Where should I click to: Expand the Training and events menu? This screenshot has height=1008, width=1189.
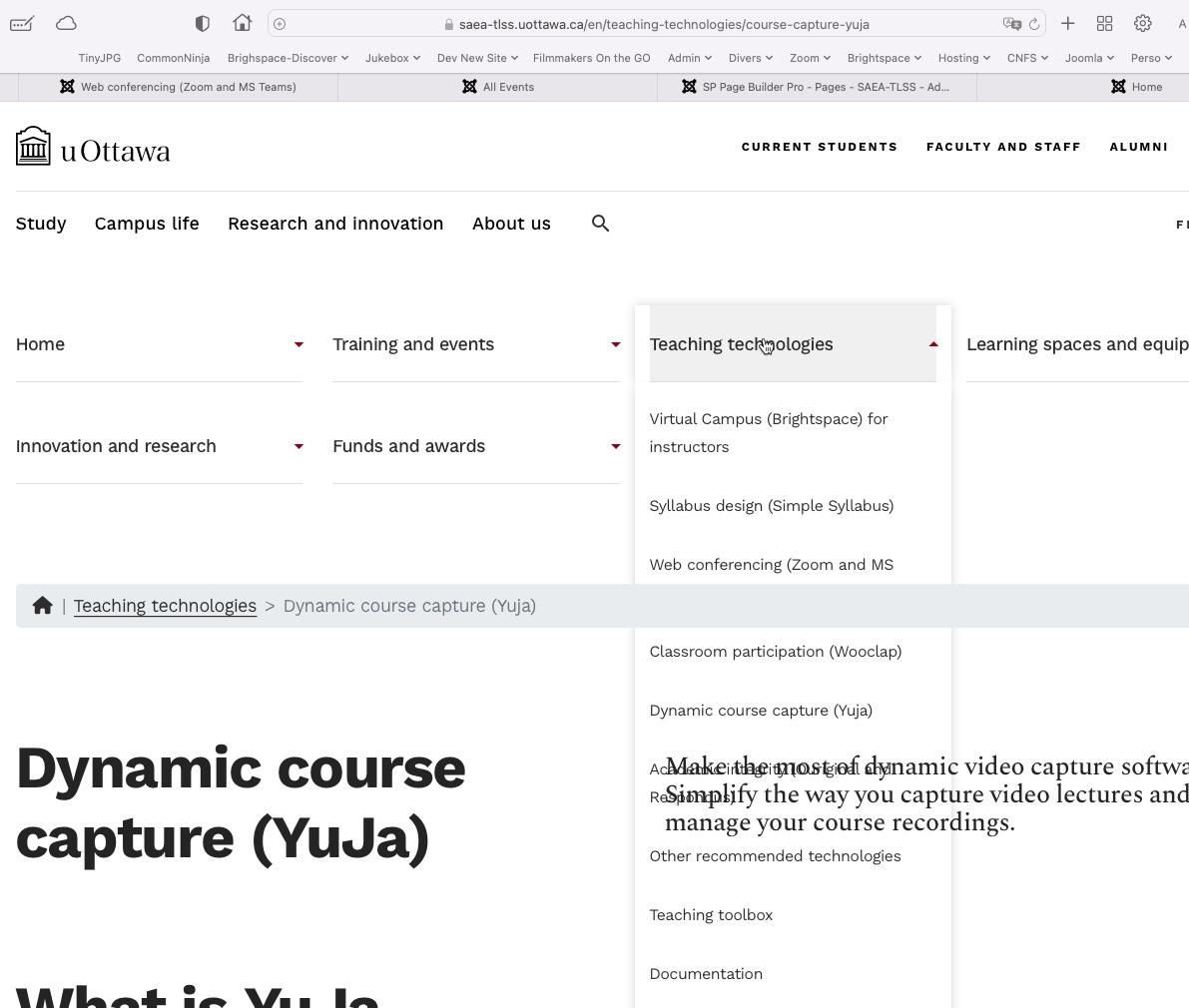(x=615, y=344)
